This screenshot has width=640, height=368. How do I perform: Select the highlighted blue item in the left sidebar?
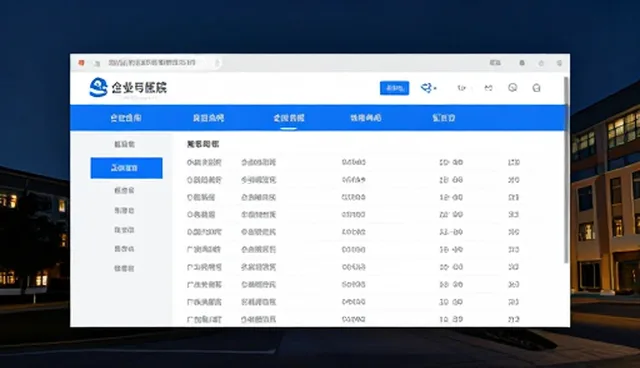point(127,168)
